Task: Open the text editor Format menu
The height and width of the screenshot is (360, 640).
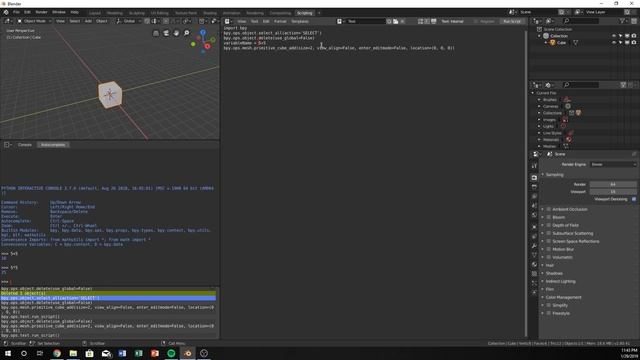Action: pos(280,21)
